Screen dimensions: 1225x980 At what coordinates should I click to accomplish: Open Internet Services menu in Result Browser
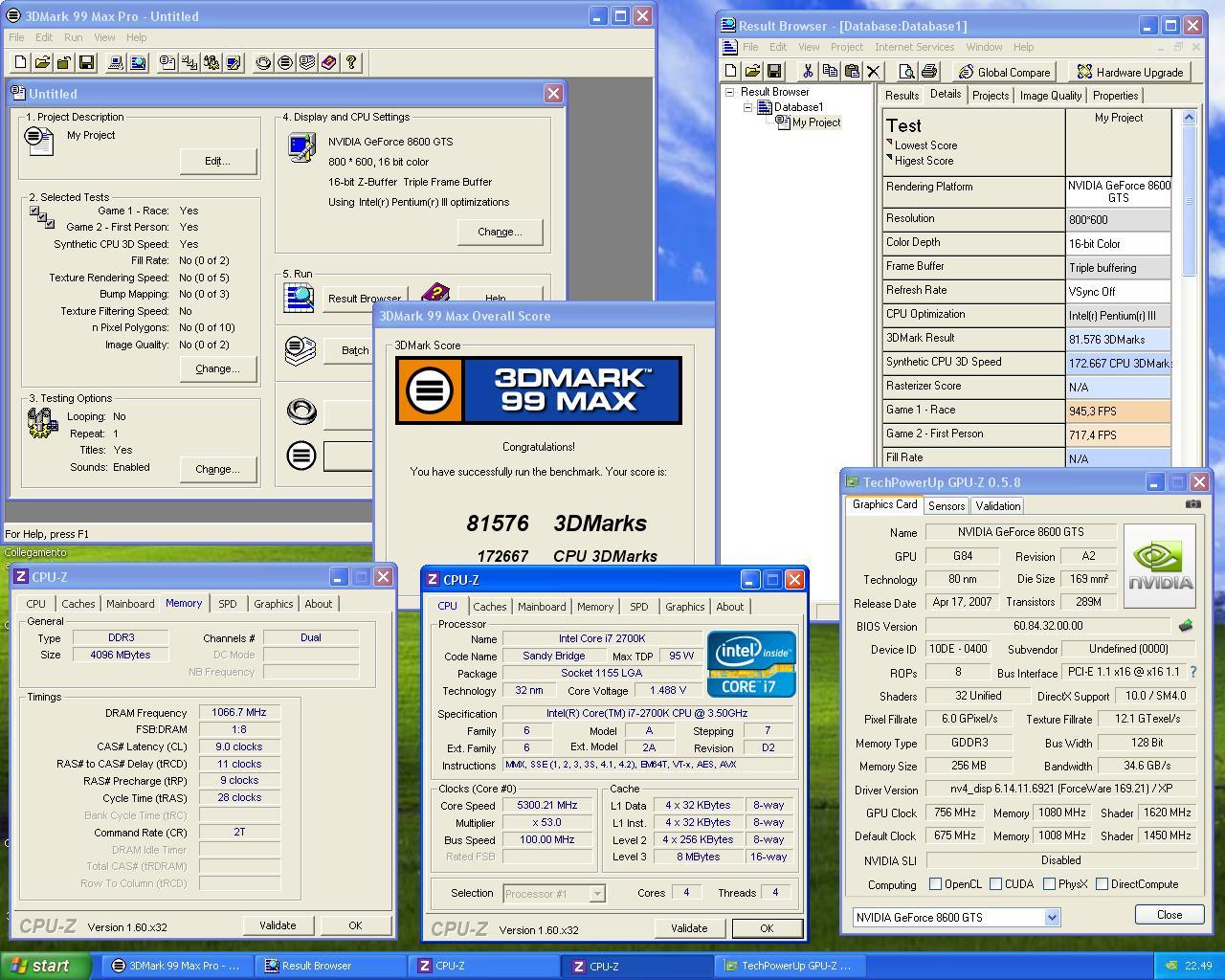pyautogui.click(x=914, y=47)
